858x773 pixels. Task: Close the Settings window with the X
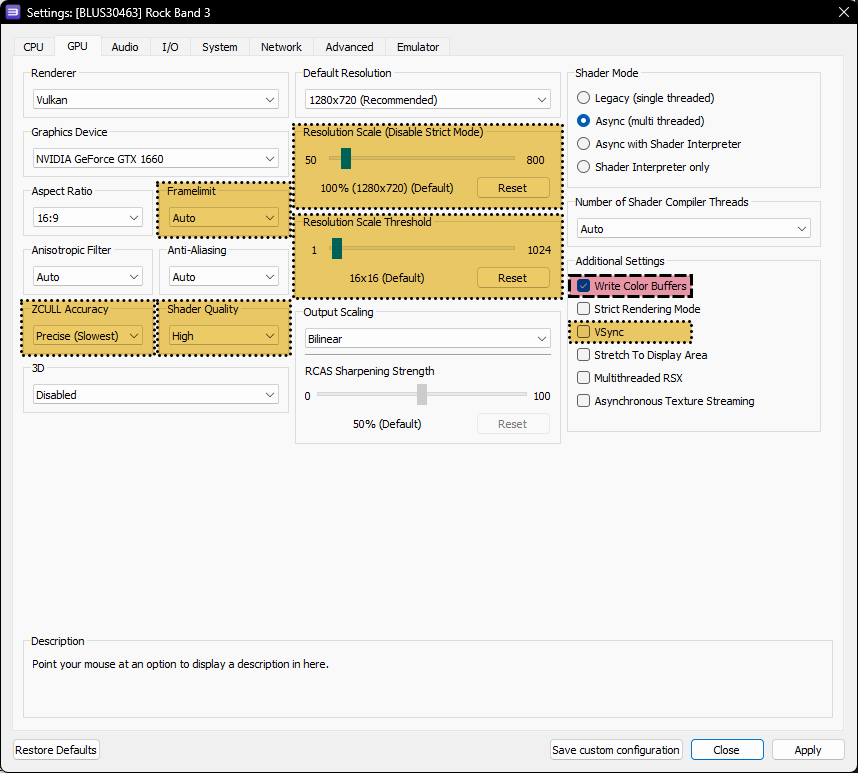[x=843, y=12]
